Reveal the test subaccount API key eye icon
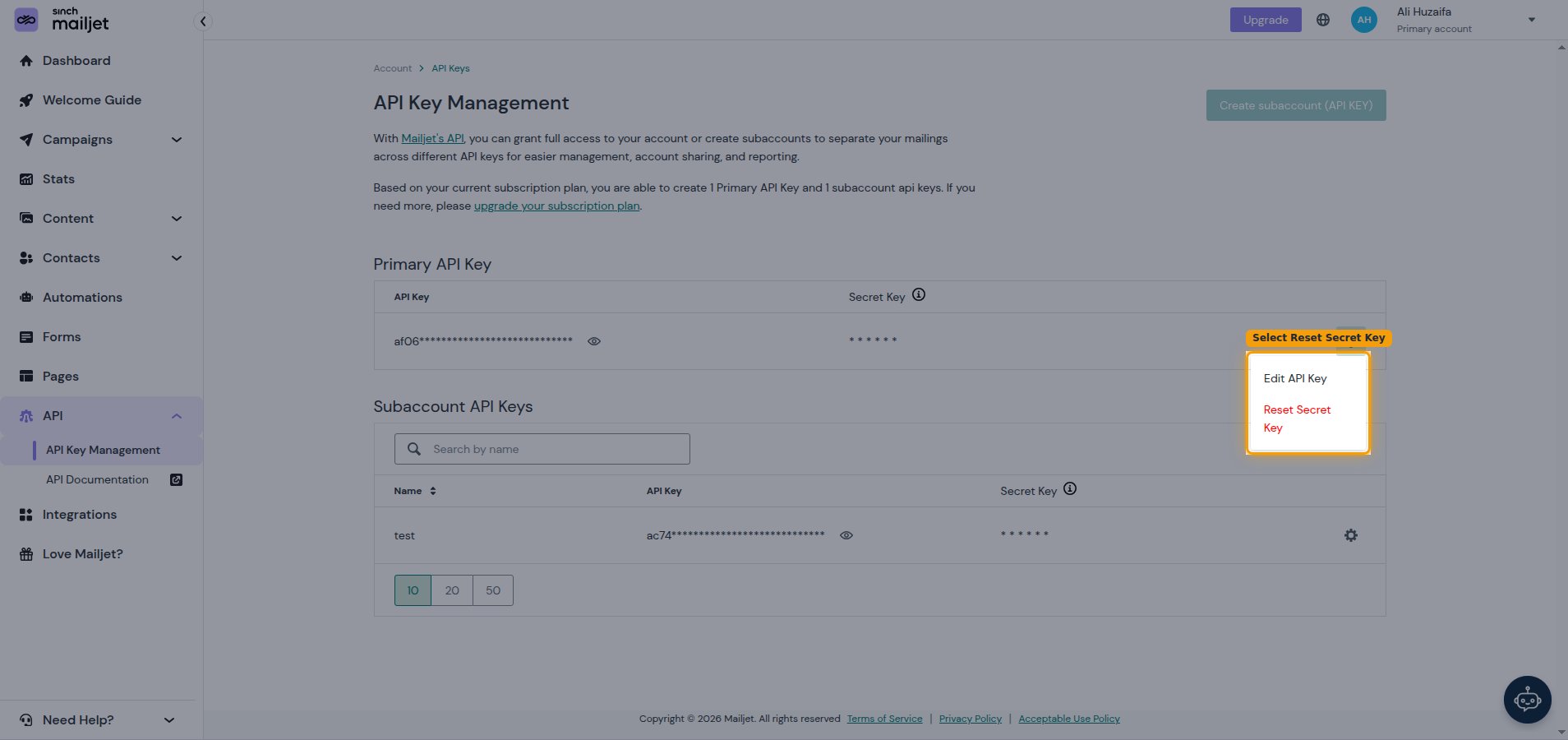Viewport: 1568px width, 740px height. click(846, 535)
